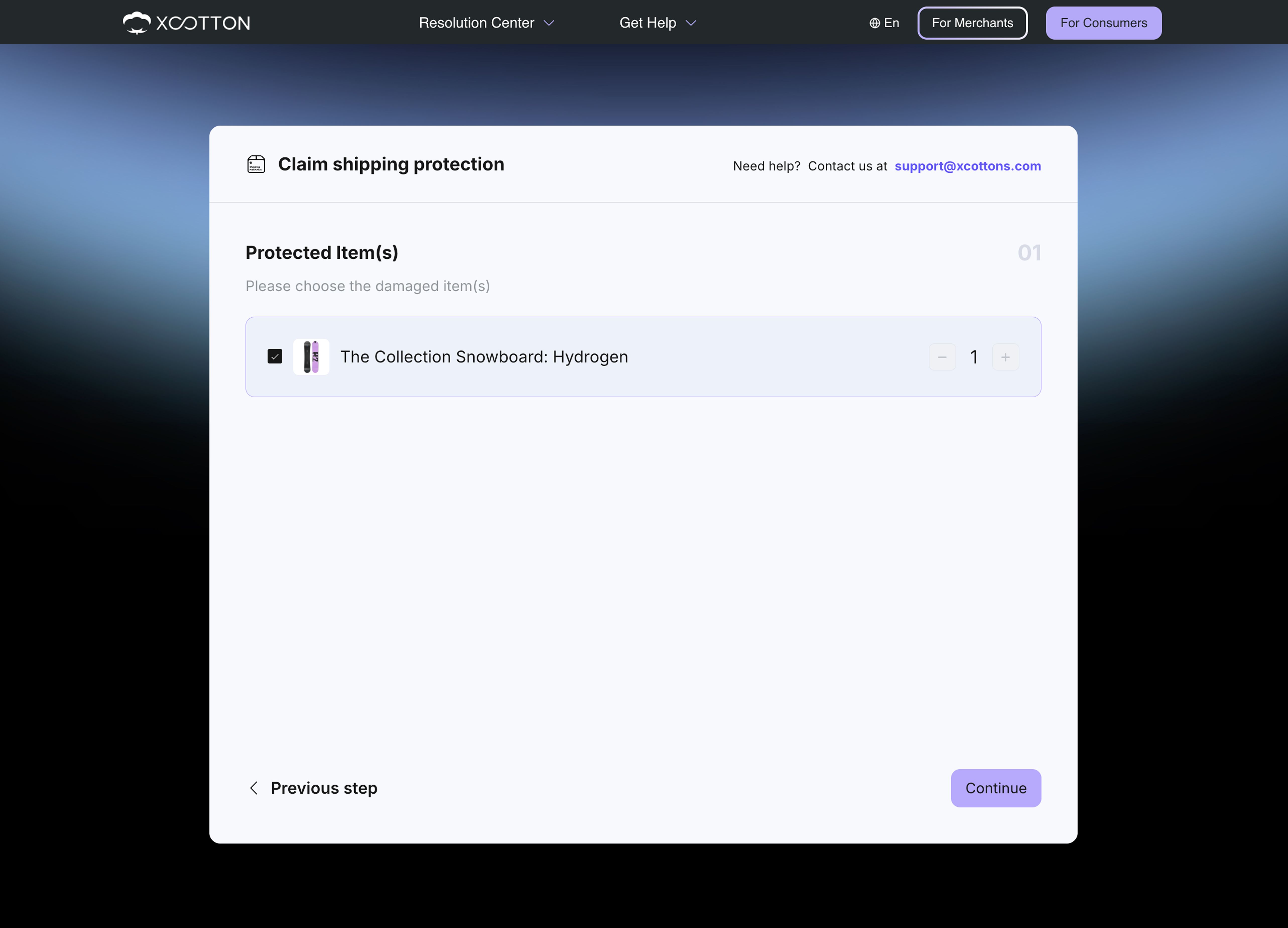Viewport: 1288px width, 928px height.
Task: Click the step number 01
Action: [1029, 252]
